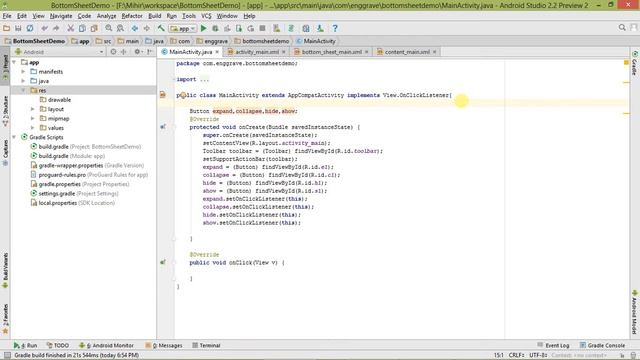This screenshot has width=640, height=360.
Task: Click the override gutter marker beside onCreate
Action: [x=163, y=127]
